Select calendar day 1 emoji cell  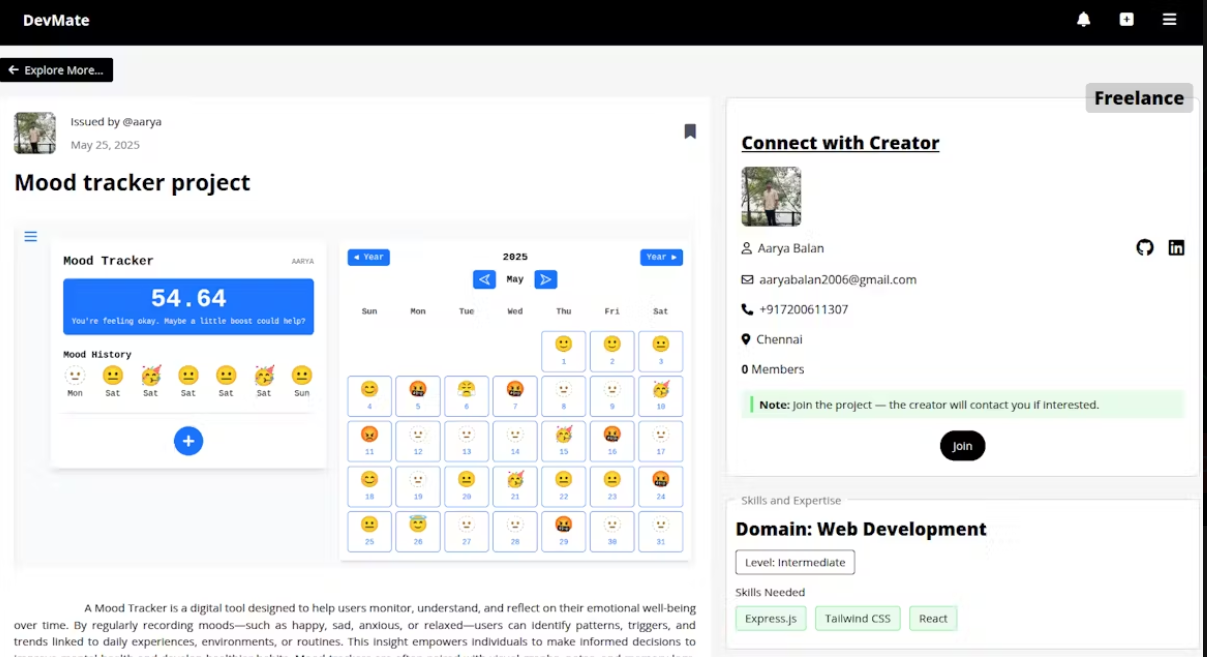pyautogui.click(x=564, y=351)
